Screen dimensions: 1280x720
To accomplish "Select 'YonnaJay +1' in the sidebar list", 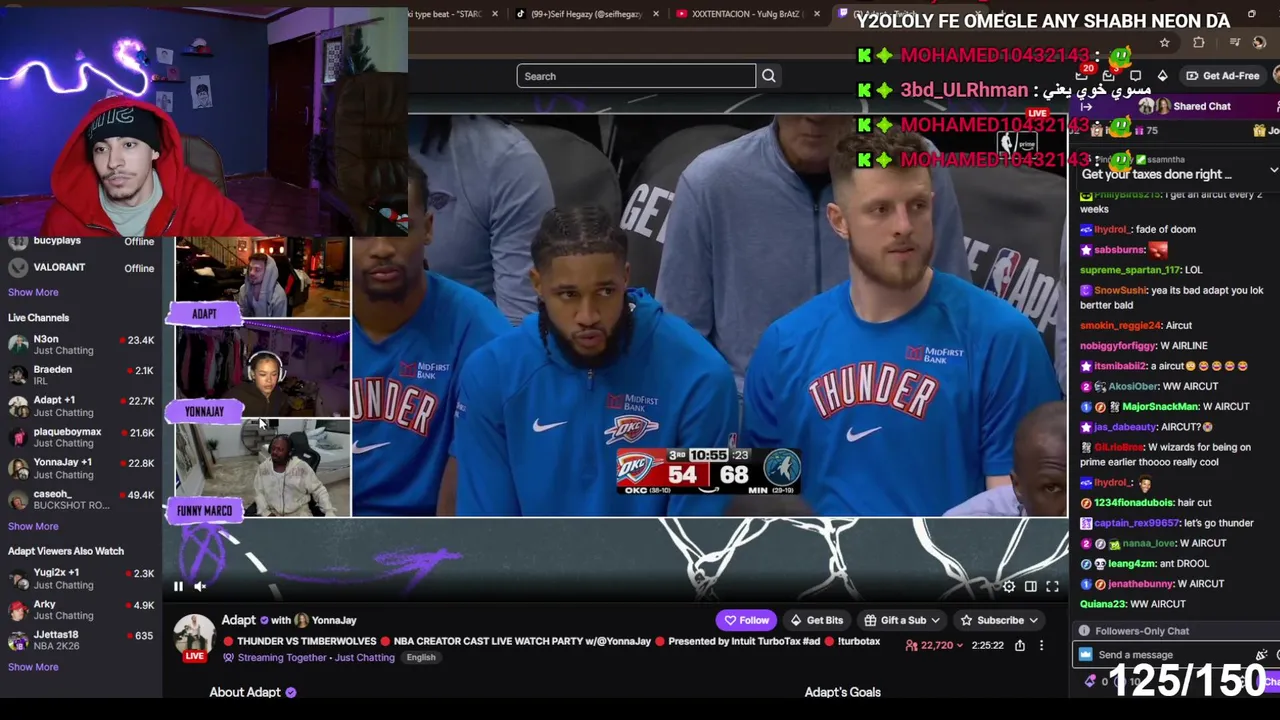I will [81, 468].
